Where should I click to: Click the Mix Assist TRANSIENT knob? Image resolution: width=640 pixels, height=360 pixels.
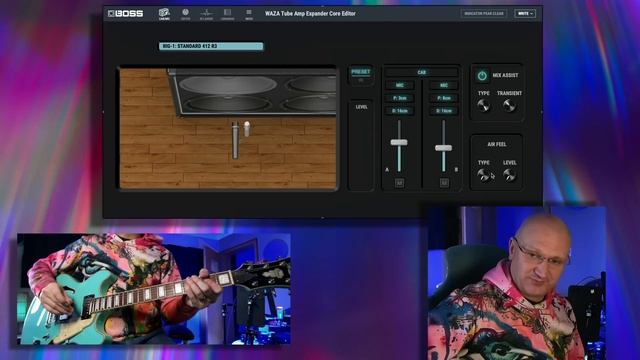click(x=509, y=106)
